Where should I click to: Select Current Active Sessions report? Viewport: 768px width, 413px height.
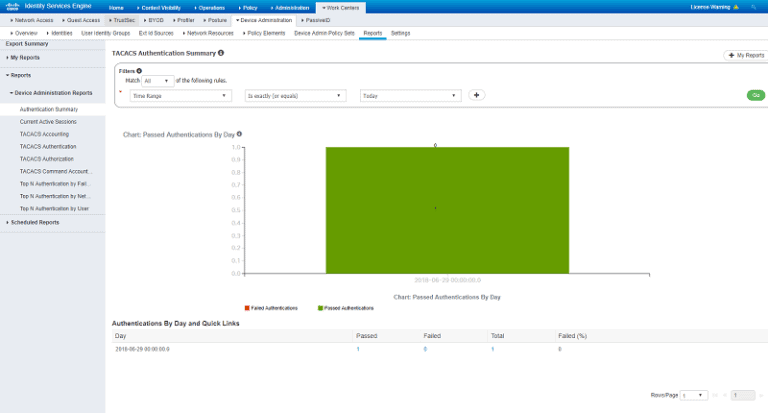[48, 121]
